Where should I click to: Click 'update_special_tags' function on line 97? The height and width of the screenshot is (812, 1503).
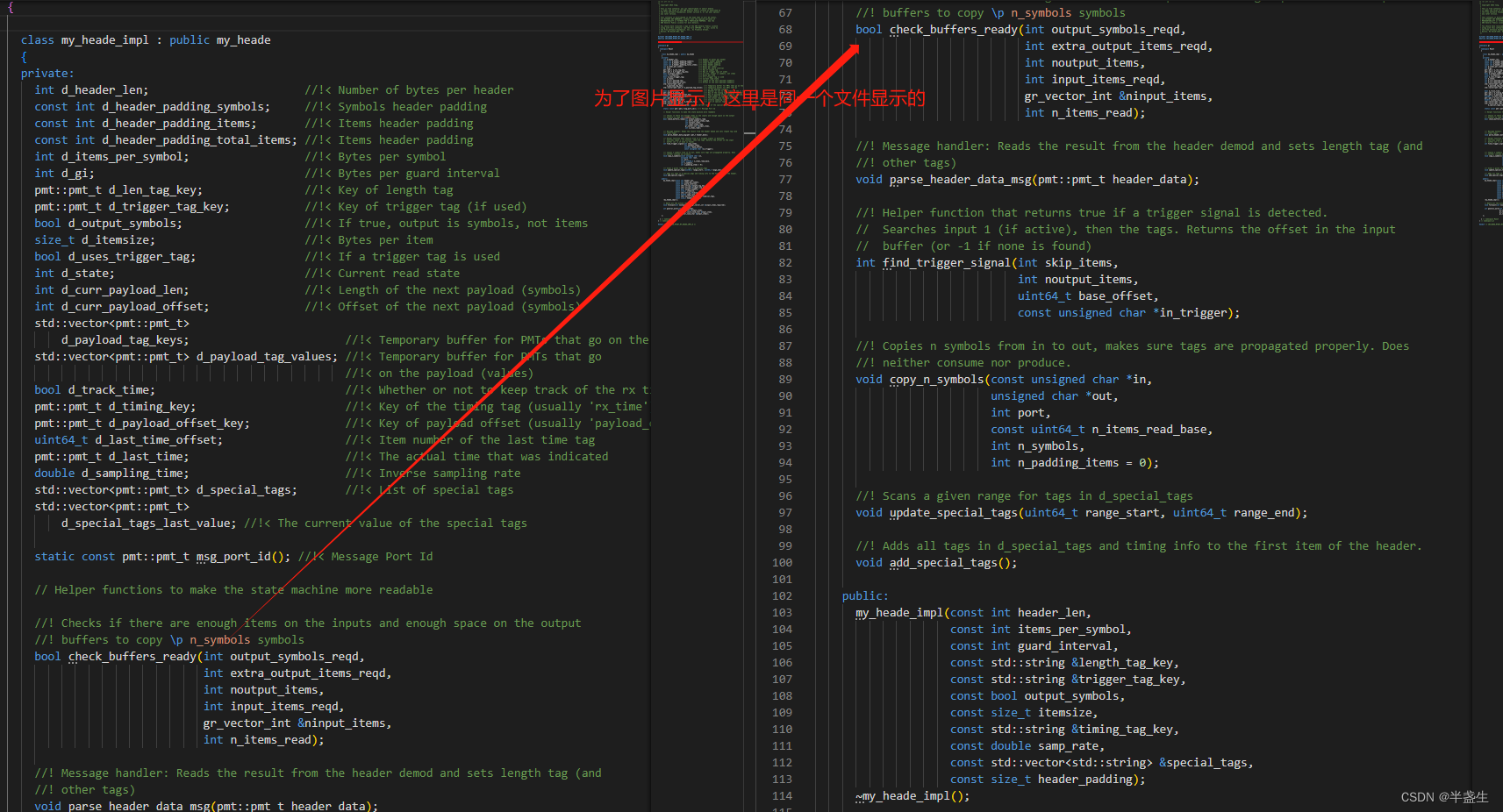[953, 513]
